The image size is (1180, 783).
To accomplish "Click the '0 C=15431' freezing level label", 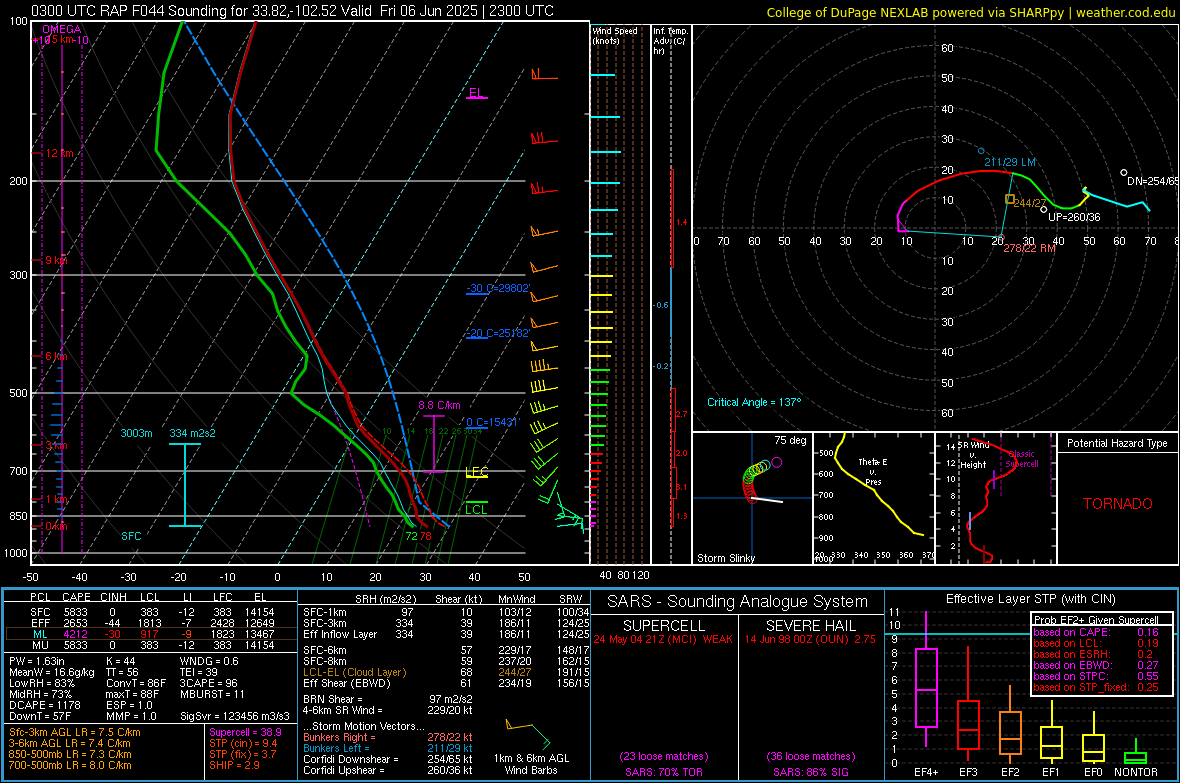I will pos(493,422).
